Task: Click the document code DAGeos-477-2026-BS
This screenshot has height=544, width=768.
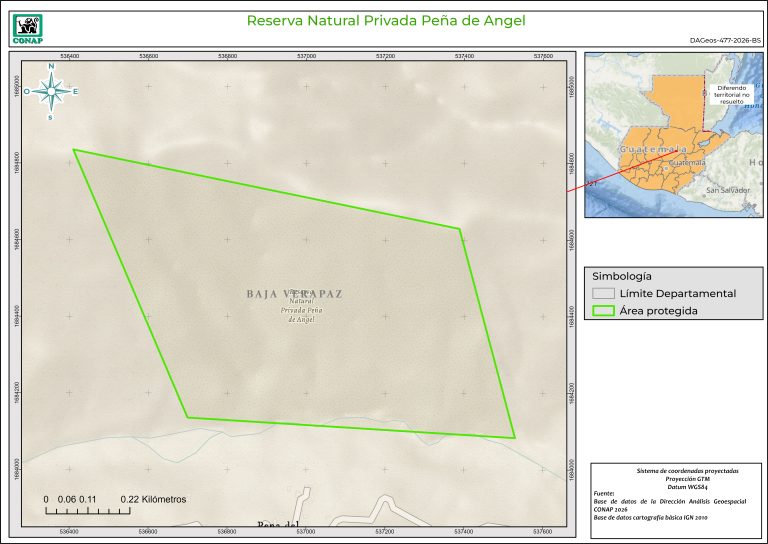Action: (x=725, y=41)
